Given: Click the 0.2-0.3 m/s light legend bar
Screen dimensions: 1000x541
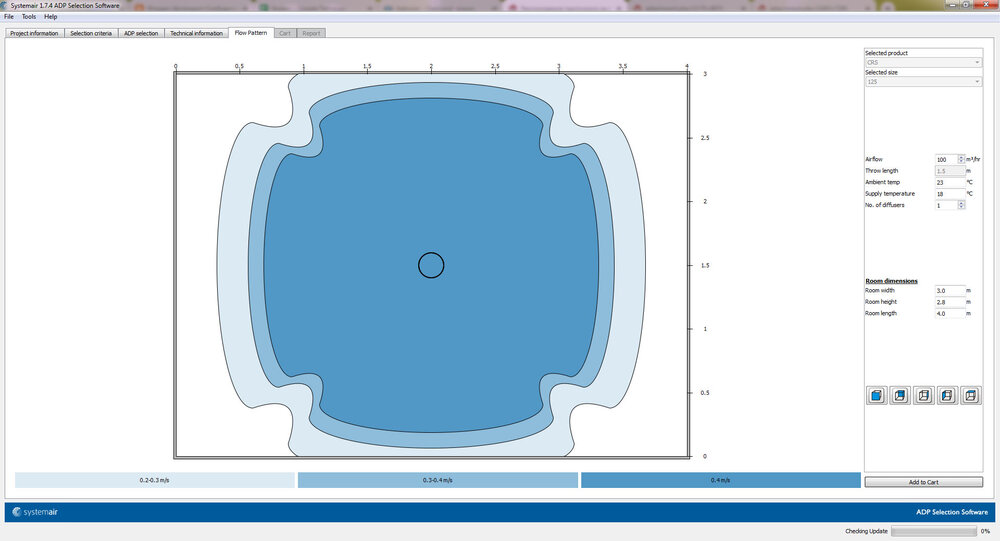Looking at the screenshot, I should [155, 481].
